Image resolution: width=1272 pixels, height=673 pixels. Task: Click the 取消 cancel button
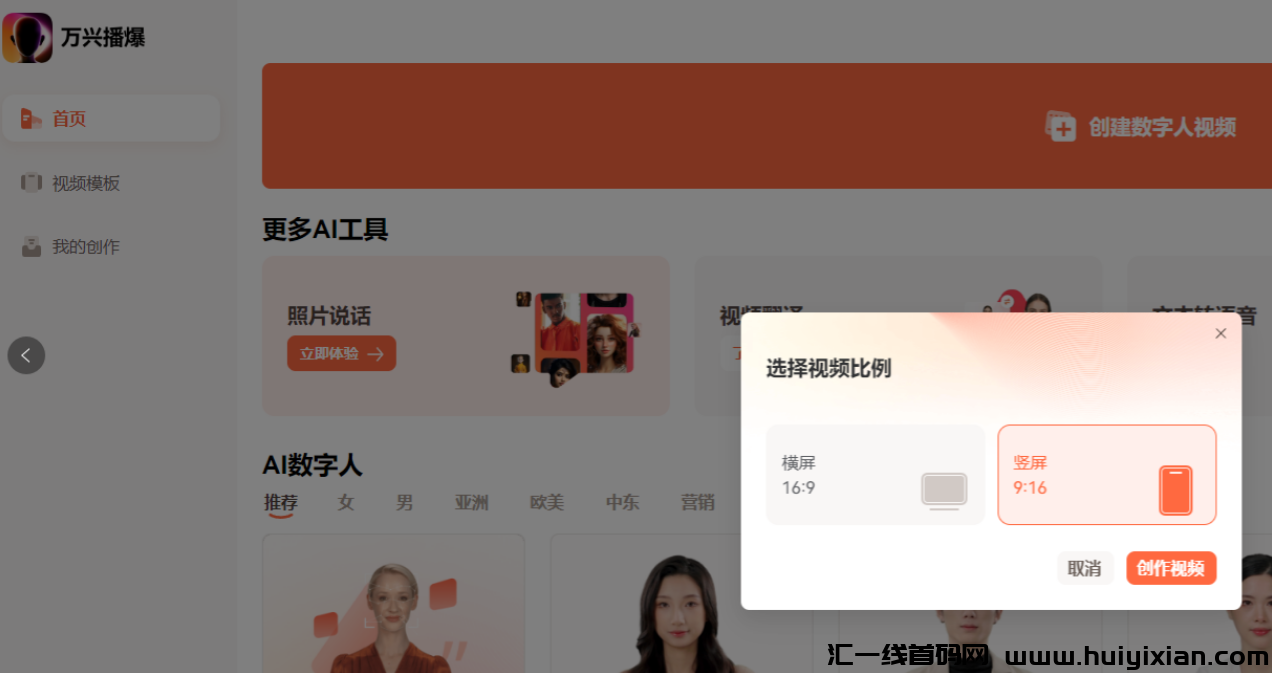(1085, 567)
